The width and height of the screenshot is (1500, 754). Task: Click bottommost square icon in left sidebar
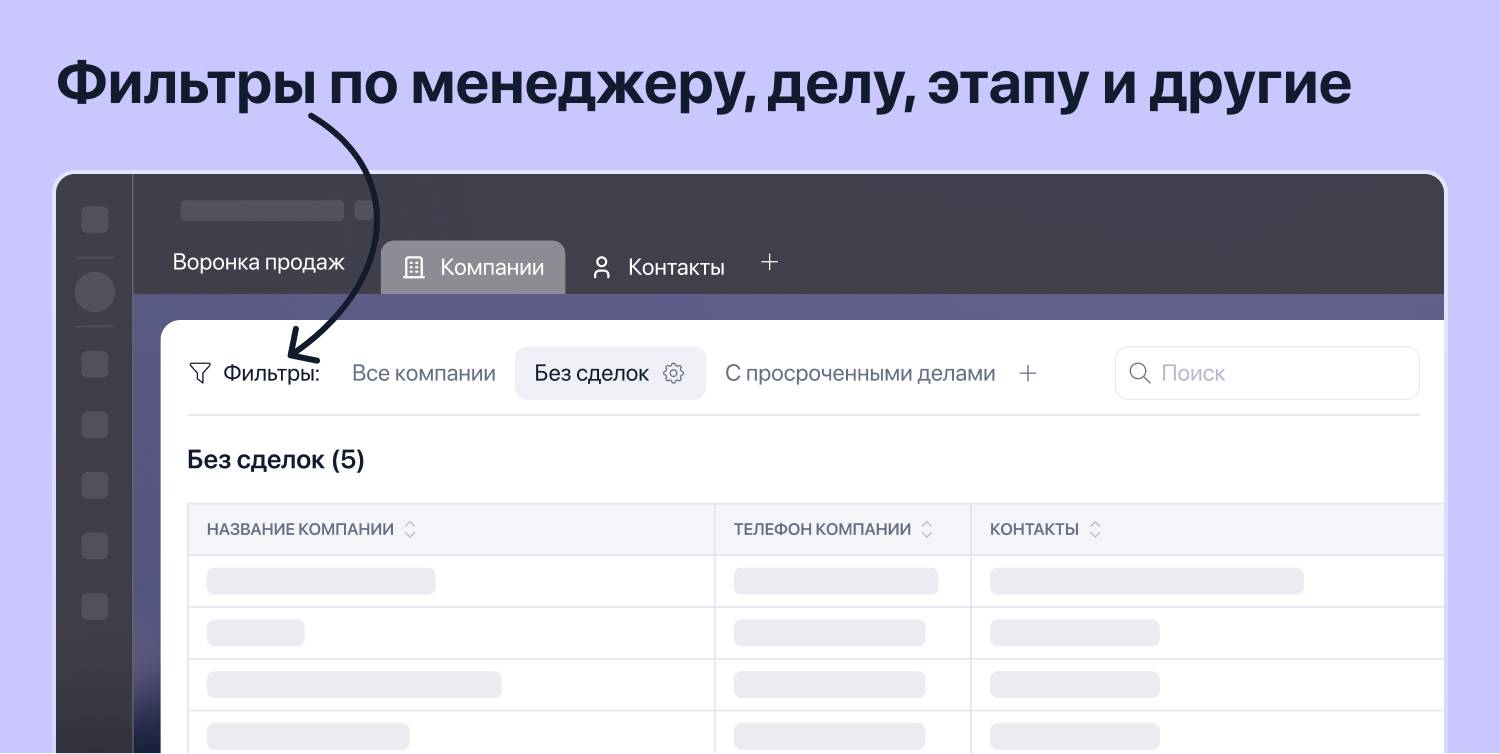point(95,606)
